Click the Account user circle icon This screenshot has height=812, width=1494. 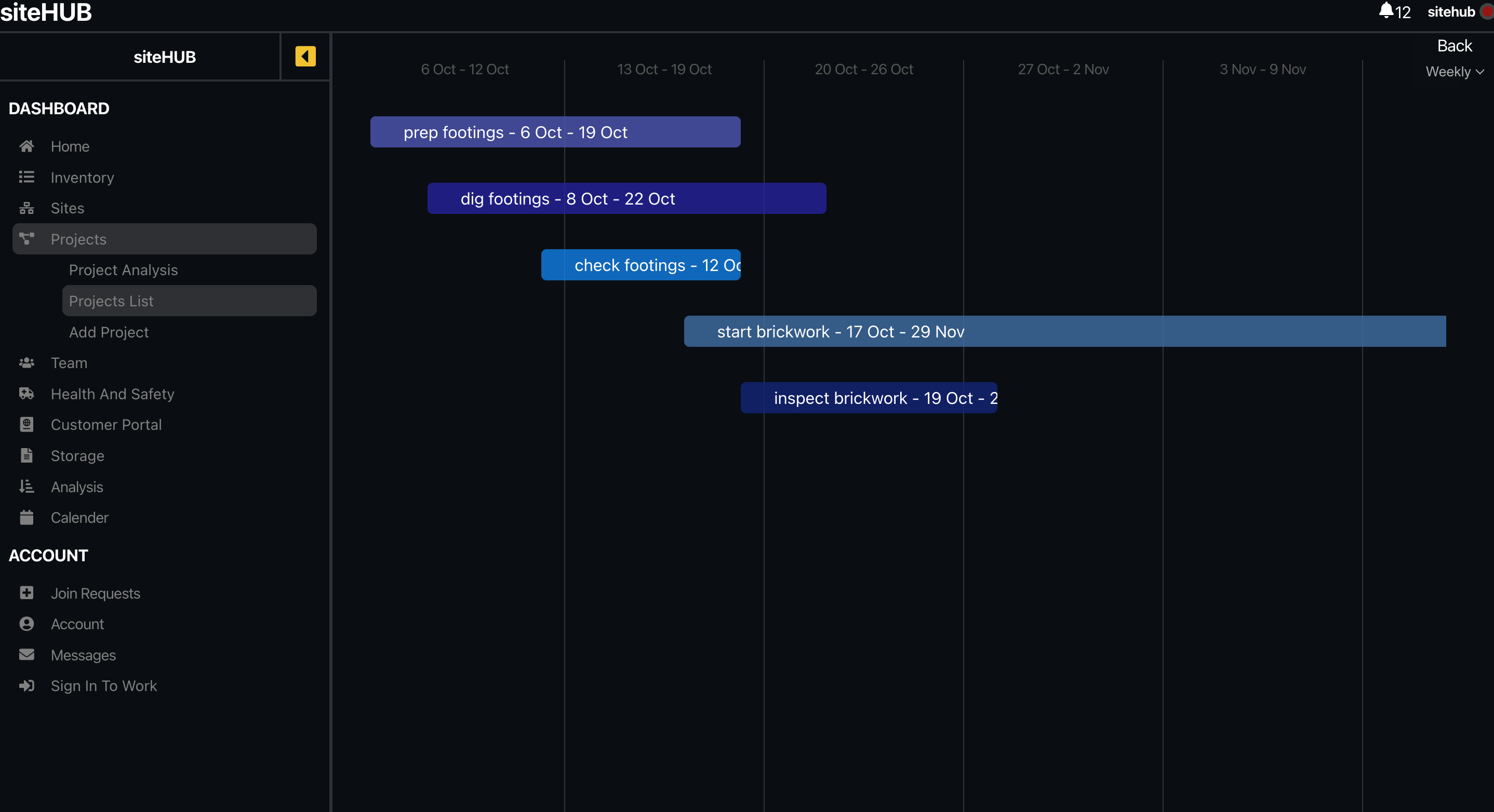coord(26,624)
